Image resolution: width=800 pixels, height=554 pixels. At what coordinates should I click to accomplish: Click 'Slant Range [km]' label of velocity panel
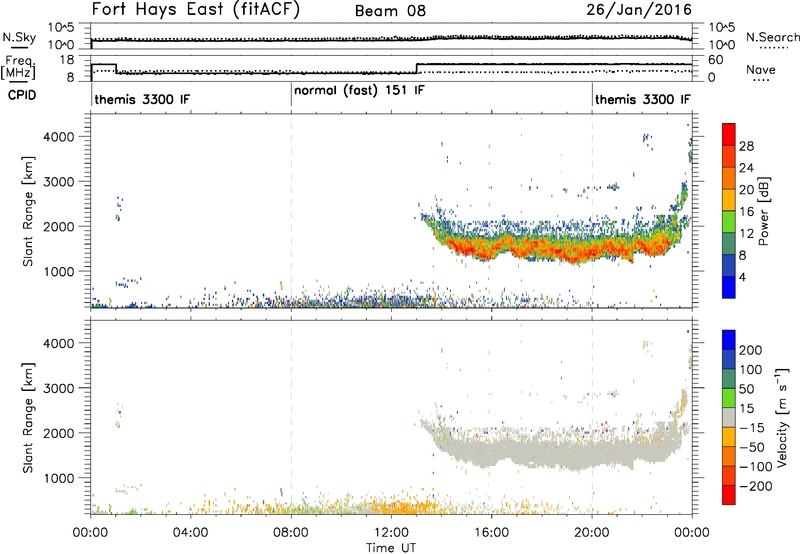28,418
